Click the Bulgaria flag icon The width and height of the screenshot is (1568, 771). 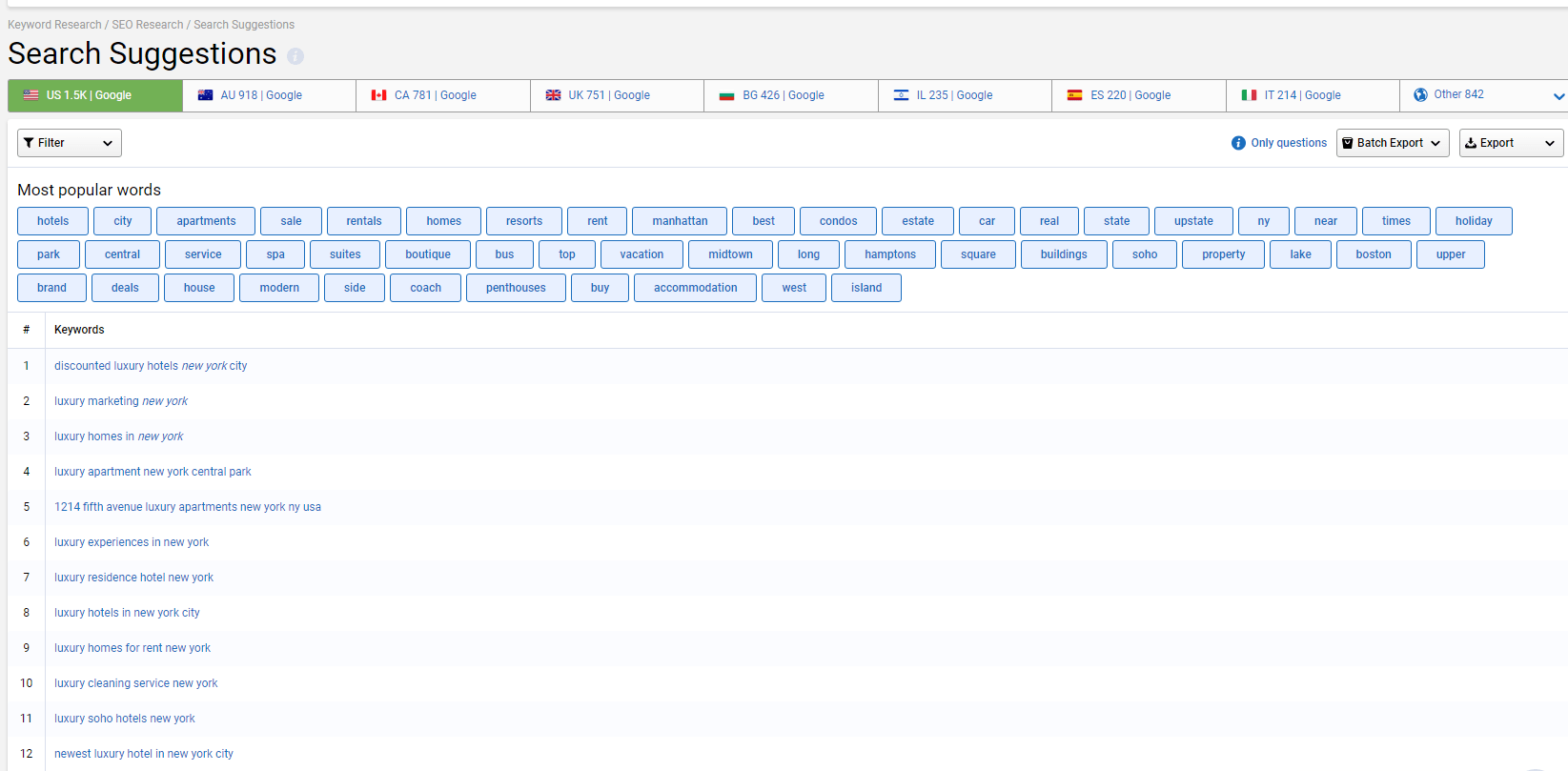pyautogui.click(x=727, y=95)
